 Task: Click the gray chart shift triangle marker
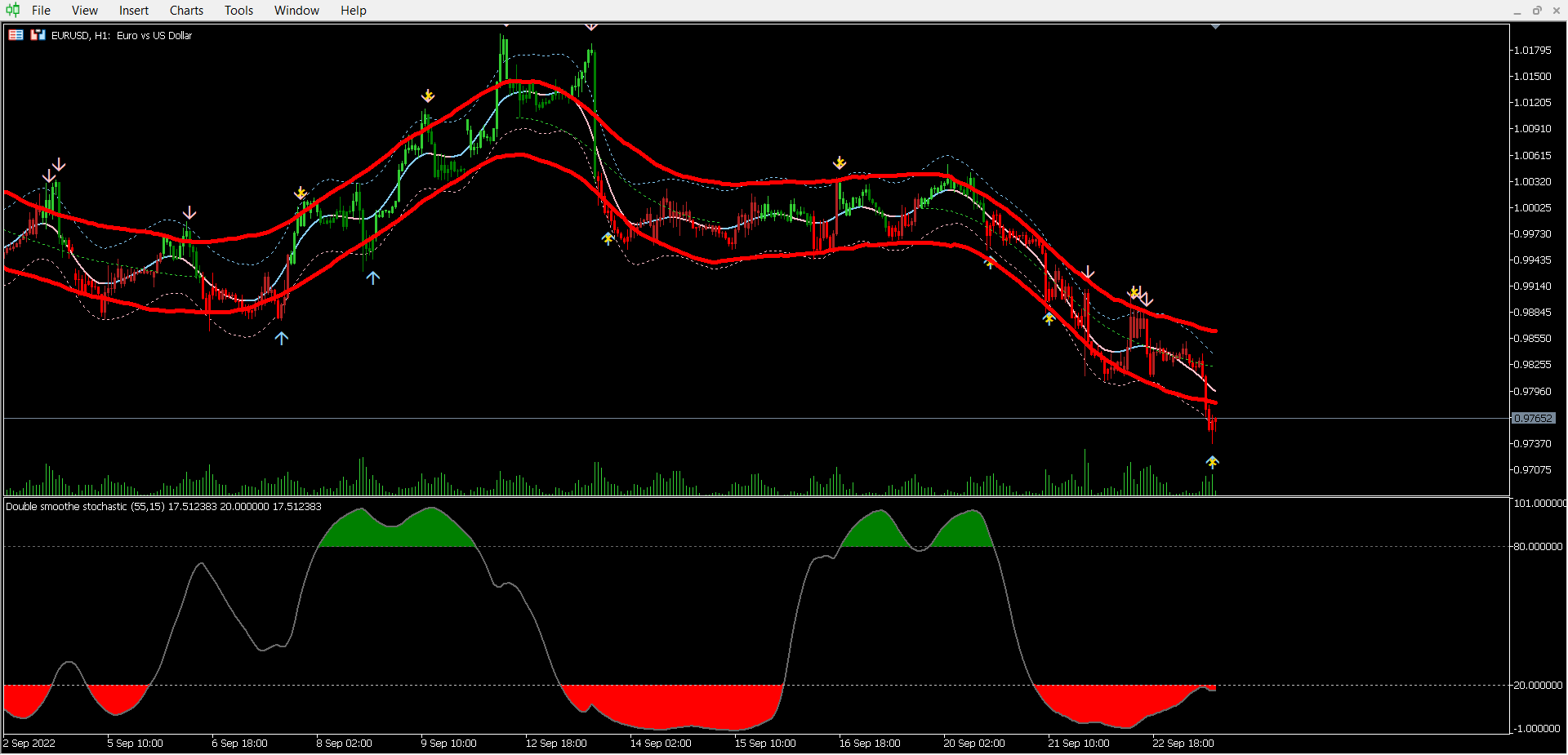pos(1215,27)
